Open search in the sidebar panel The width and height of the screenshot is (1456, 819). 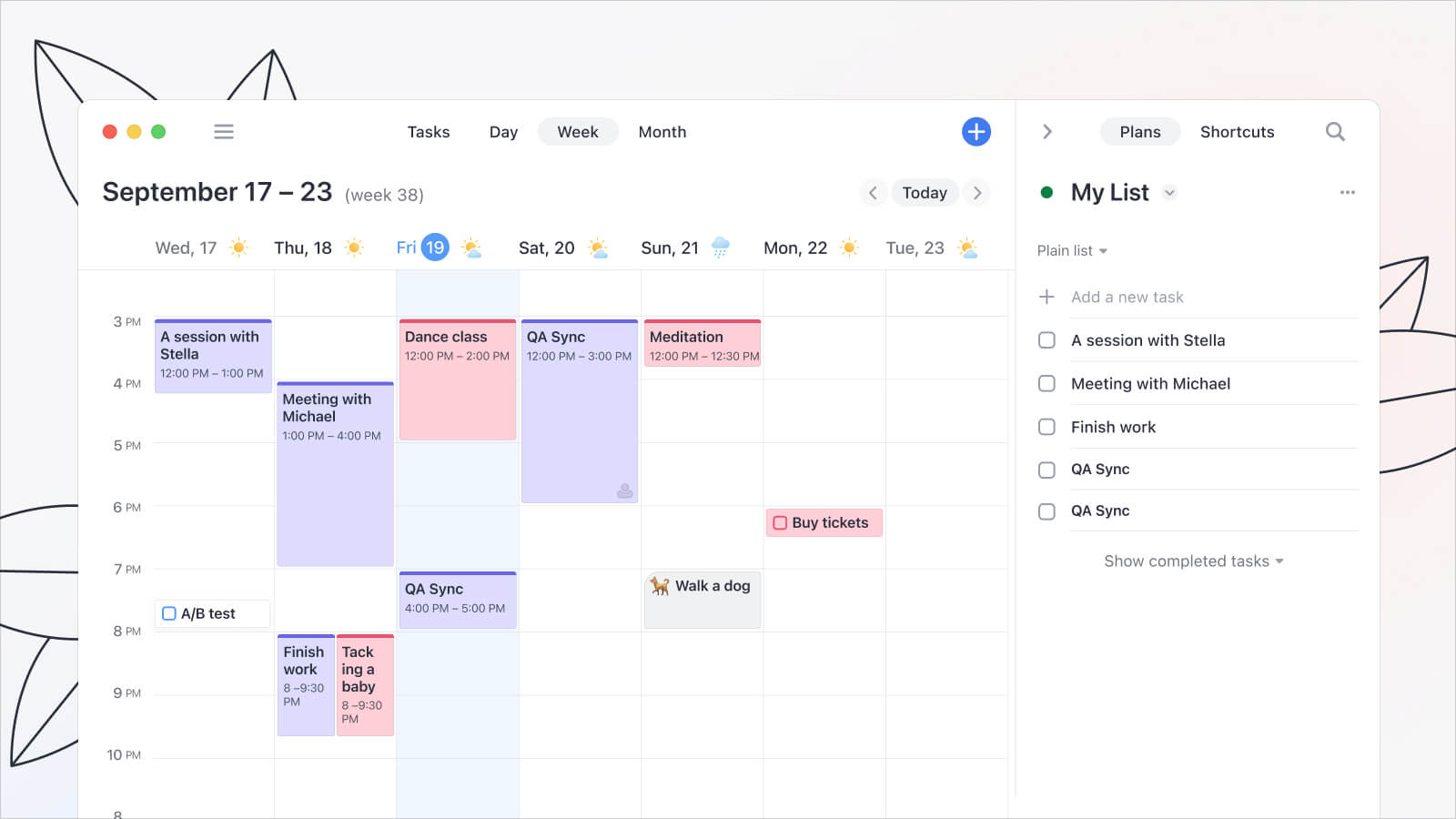[1334, 131]
